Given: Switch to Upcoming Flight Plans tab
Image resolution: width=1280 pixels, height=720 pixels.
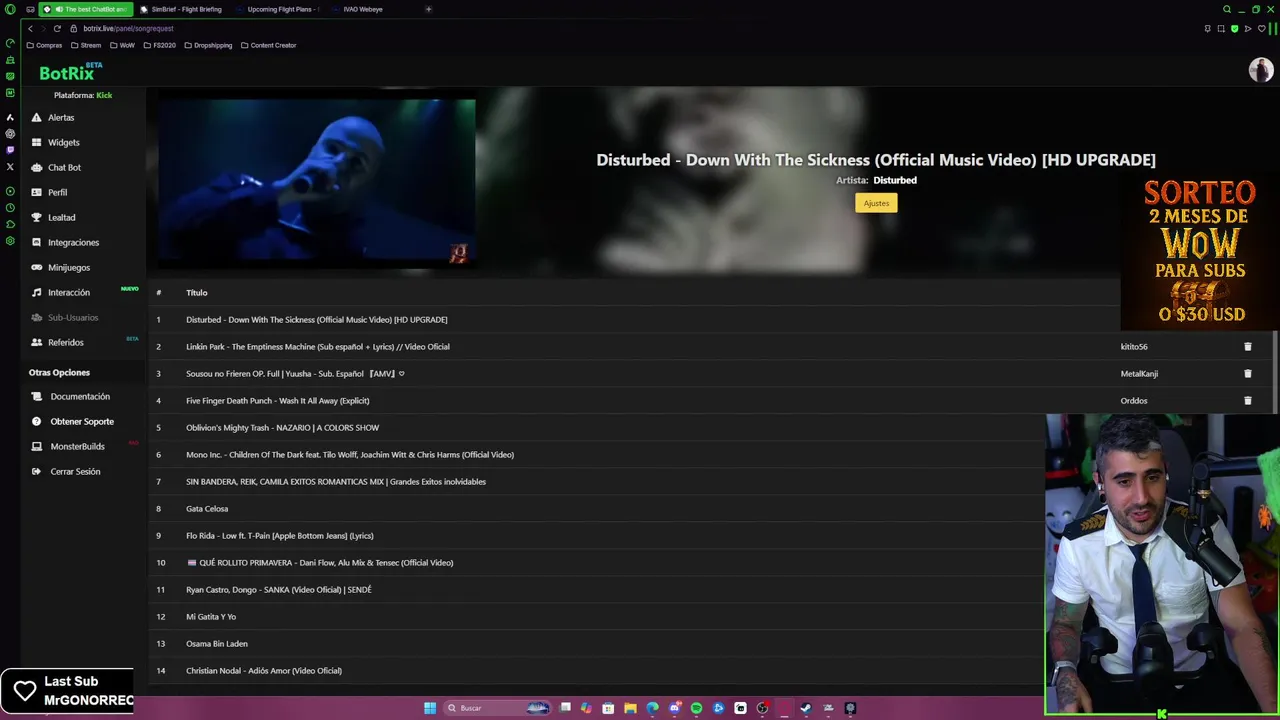Looking at the screenshot, I should click(x=280, y=9).
